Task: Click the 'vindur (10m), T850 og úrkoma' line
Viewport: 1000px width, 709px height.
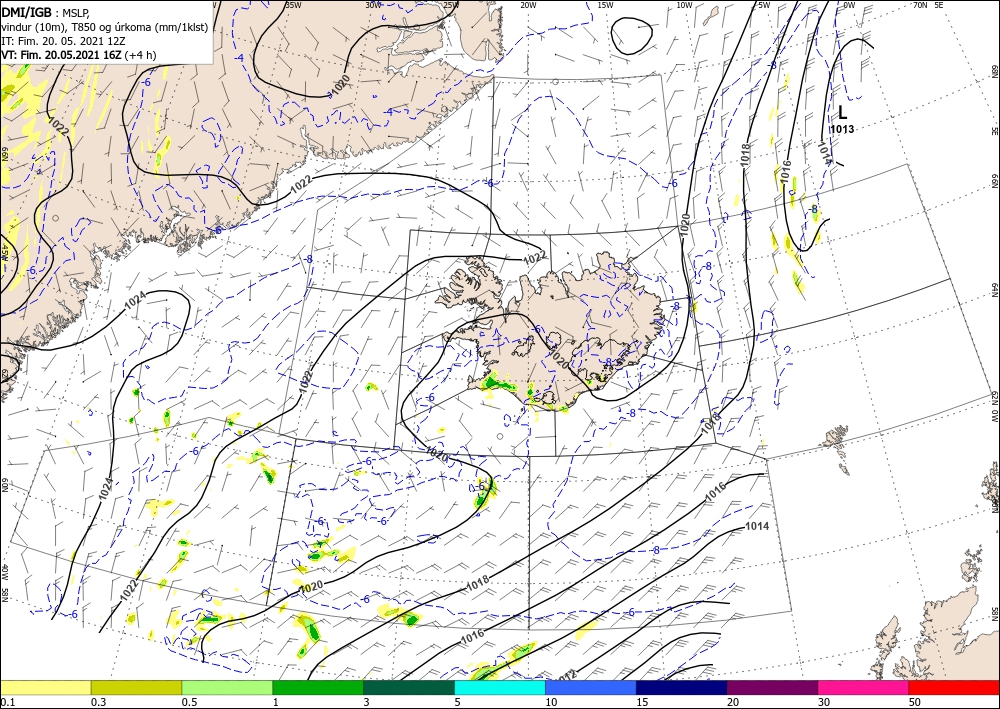Action: (104, 27)
